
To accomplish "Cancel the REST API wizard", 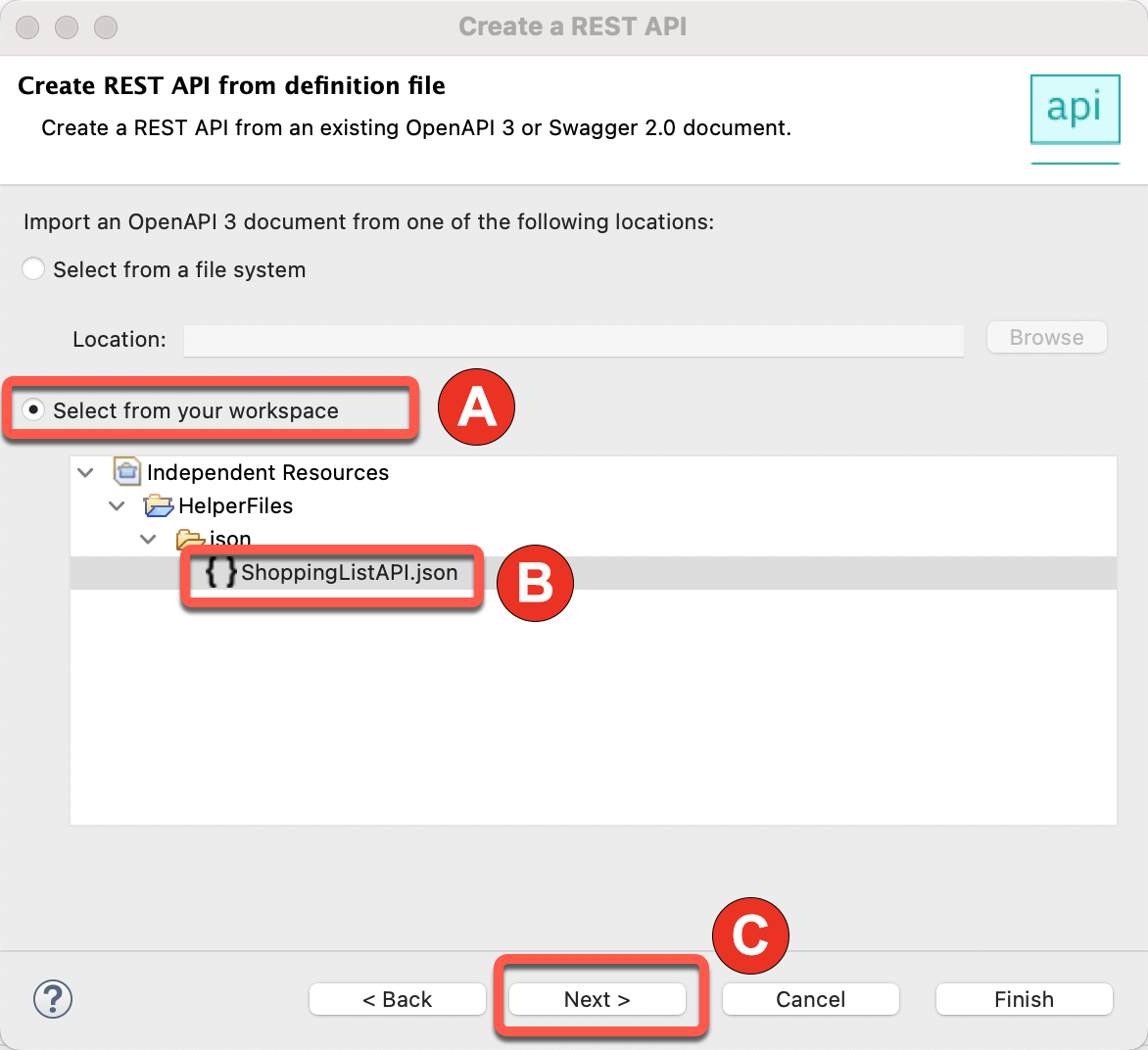I will coord(810,999).
